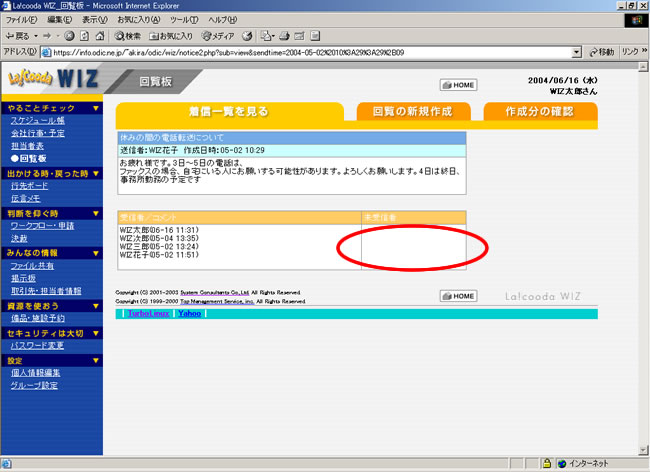Open the メディア media toolbar button
650x472 pixels.
point(226,35)
